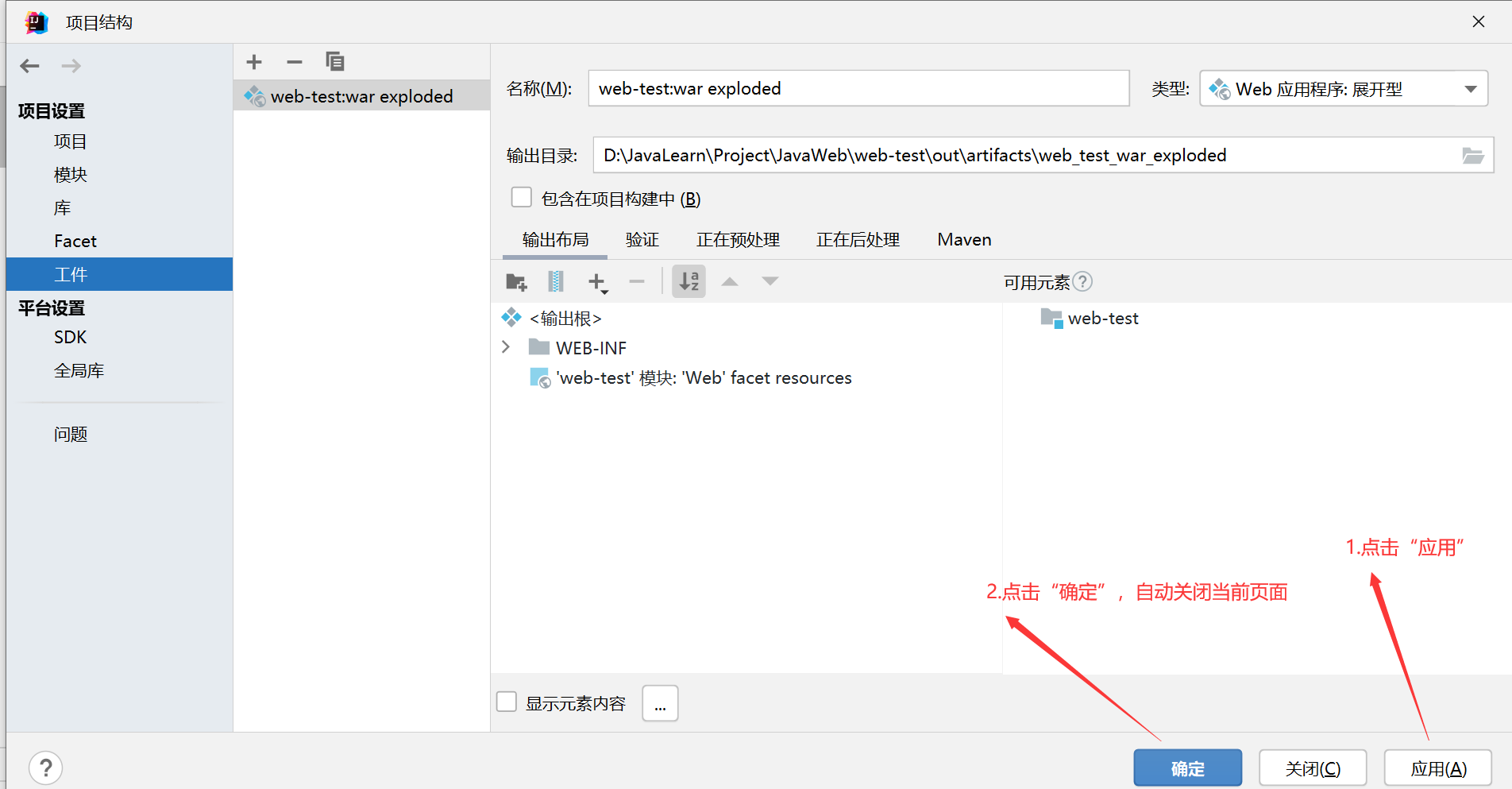Open dialog help question mark button
1512x789 pixels.
pyautogui.click(x=46, y=768)
